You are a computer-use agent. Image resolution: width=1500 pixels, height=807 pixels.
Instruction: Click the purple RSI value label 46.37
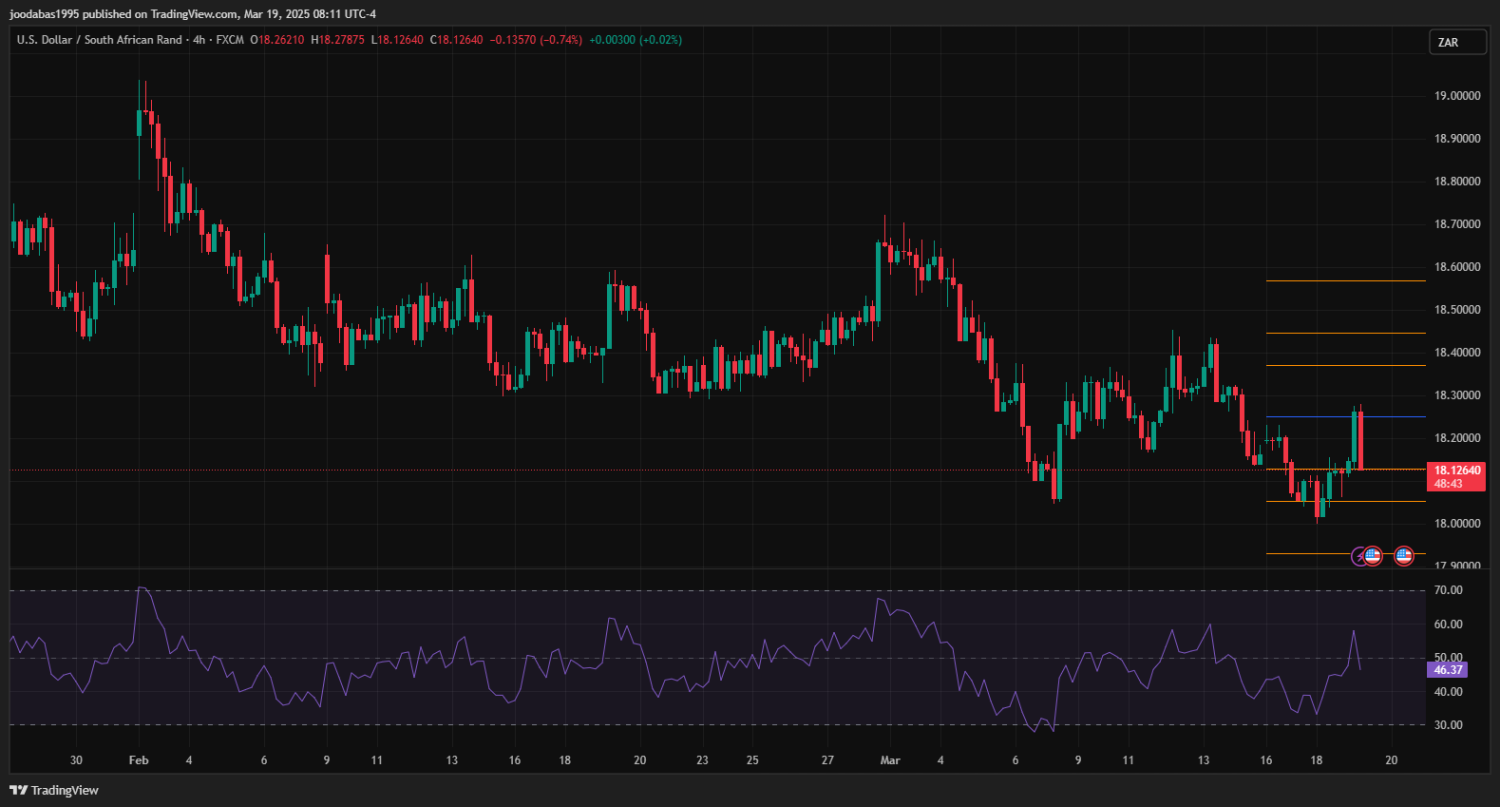coord(1448,670)
